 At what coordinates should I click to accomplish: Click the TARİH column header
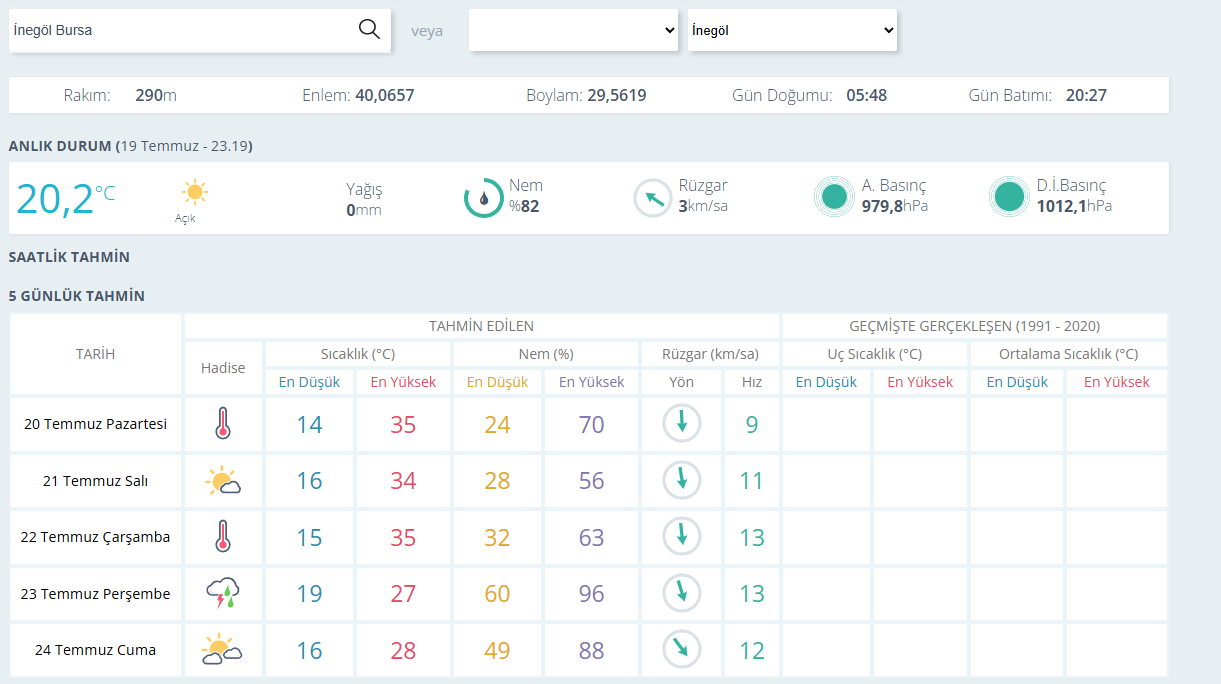95,354
